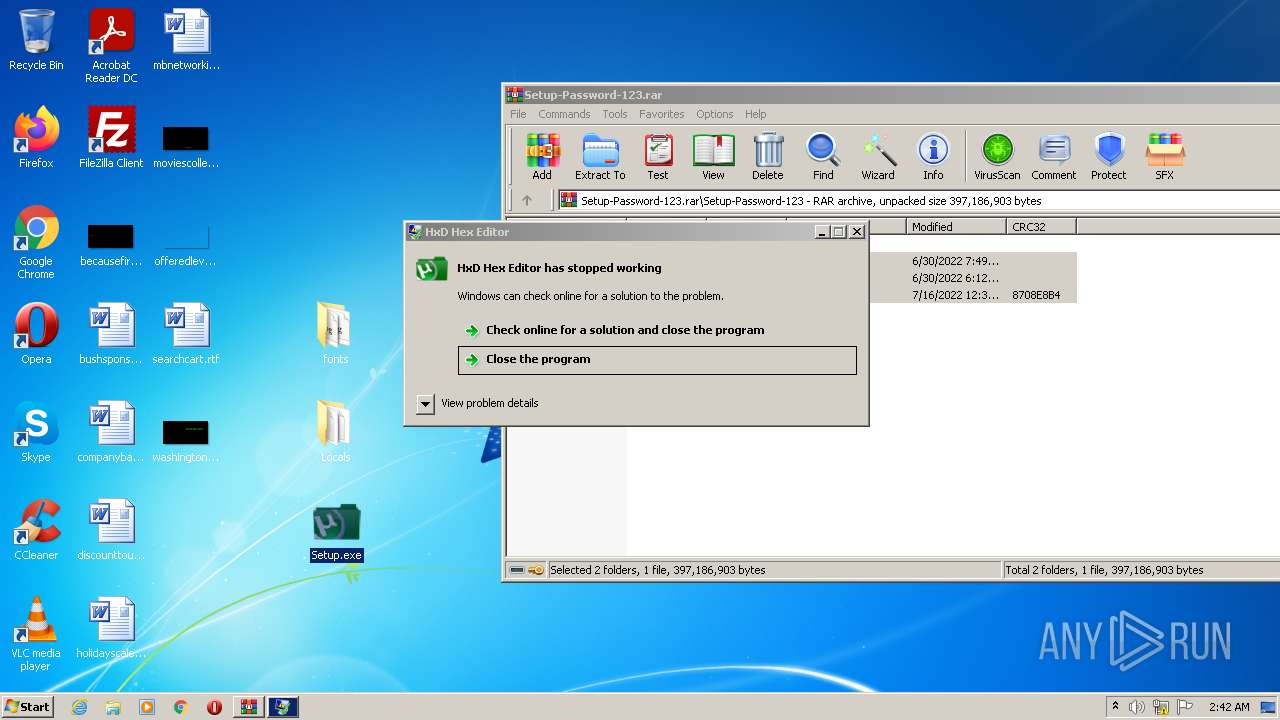Select the row modified 6/30/2022 7:49

coord(973,261)
